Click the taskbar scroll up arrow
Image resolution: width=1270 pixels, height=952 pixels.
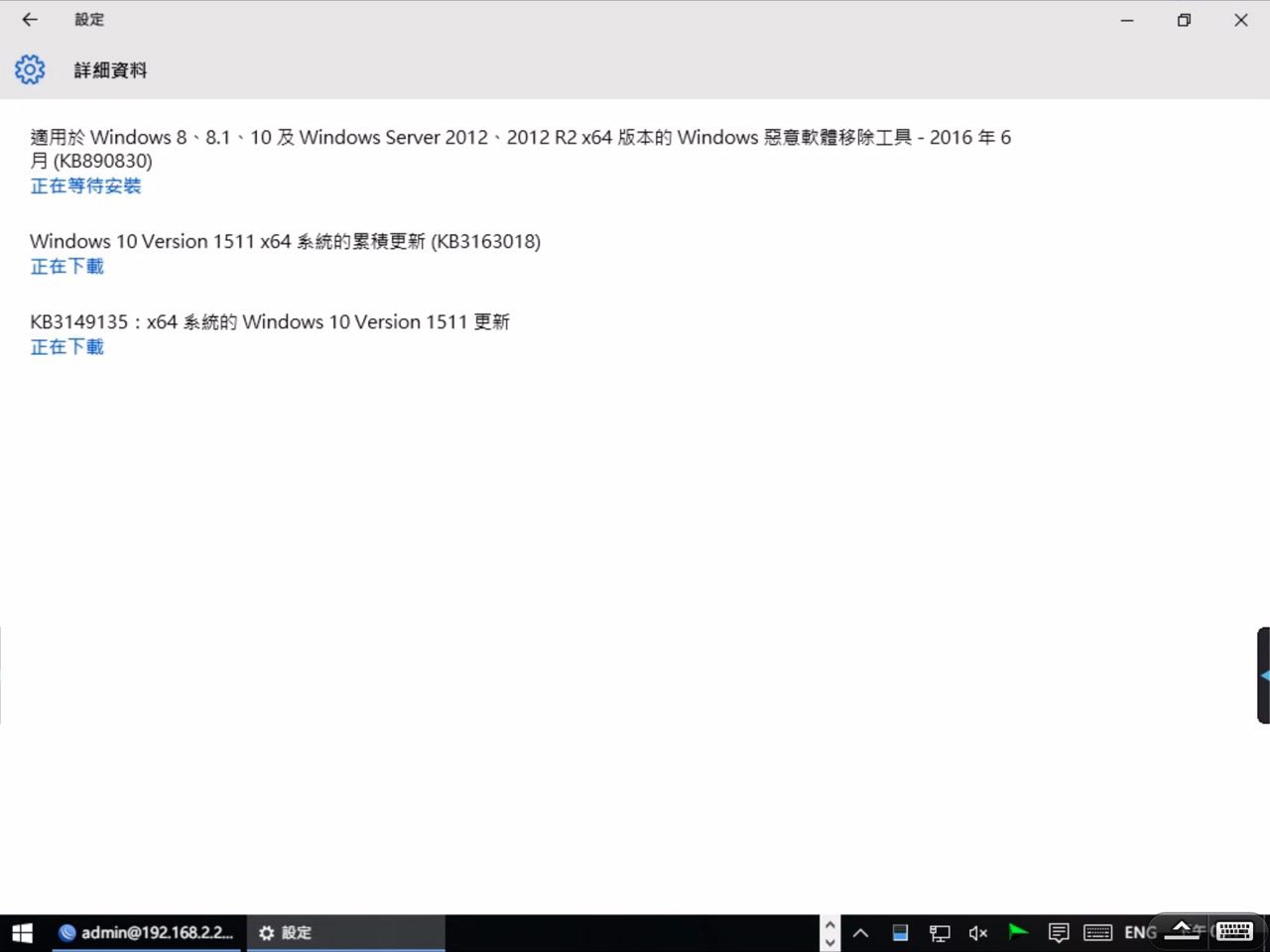tap(830, 923)
